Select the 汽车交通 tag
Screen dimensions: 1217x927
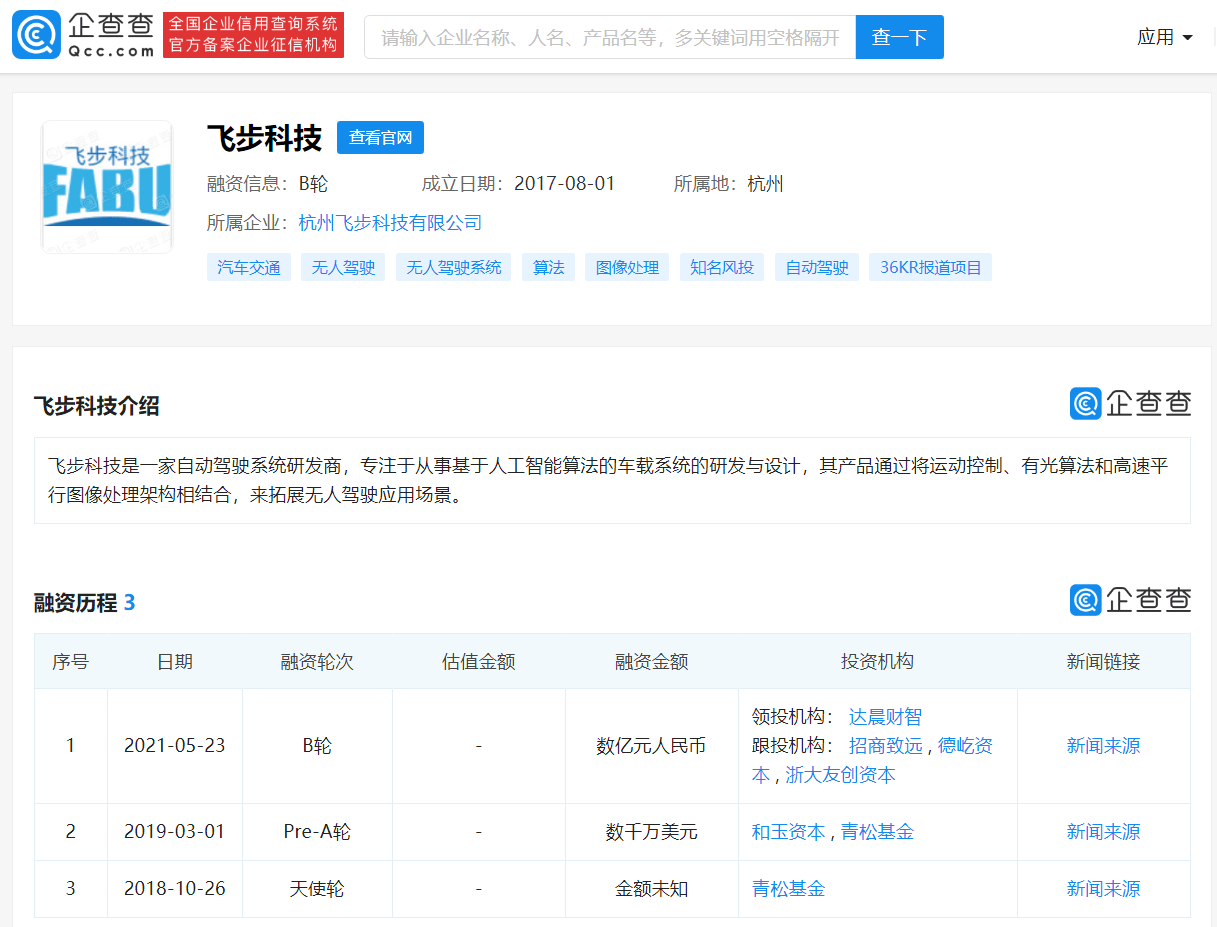pos(249,267)
